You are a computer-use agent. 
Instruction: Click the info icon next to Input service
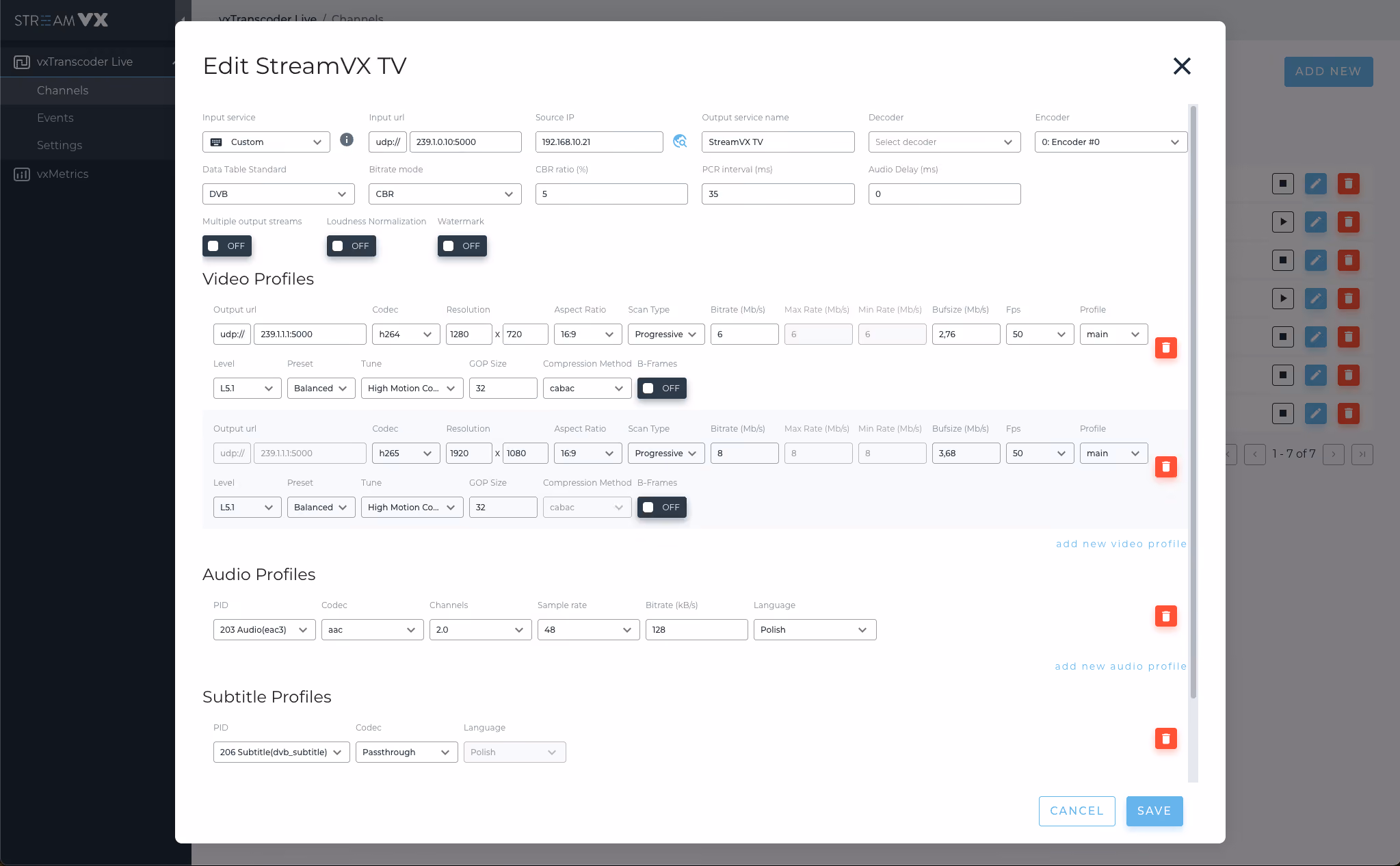(347, 140)
